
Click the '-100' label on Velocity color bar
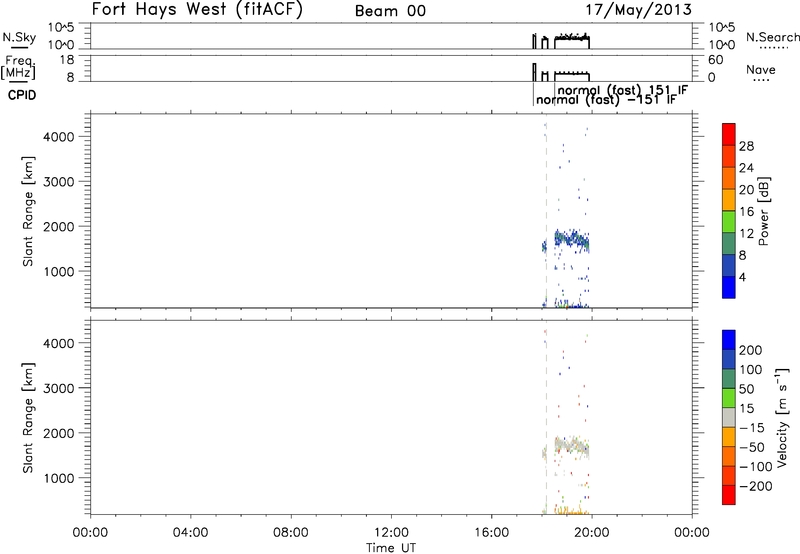point(756,466)
